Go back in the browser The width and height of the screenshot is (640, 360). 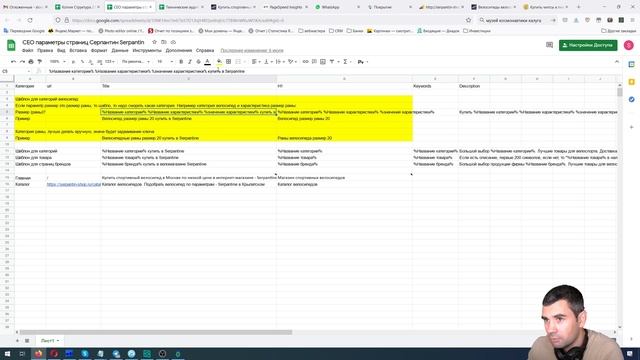[7, 20]
